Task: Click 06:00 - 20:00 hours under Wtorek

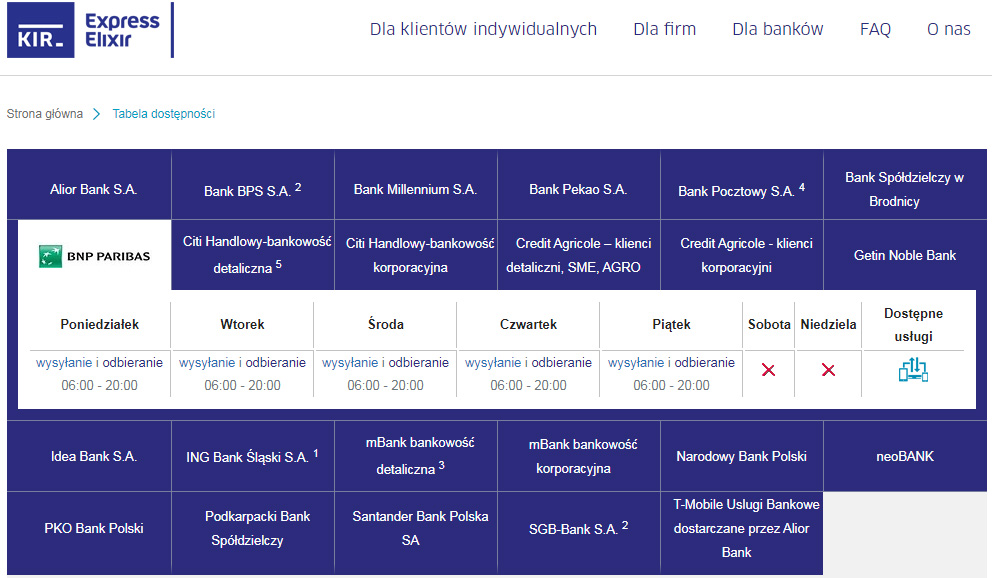Action: click(242, 385)
